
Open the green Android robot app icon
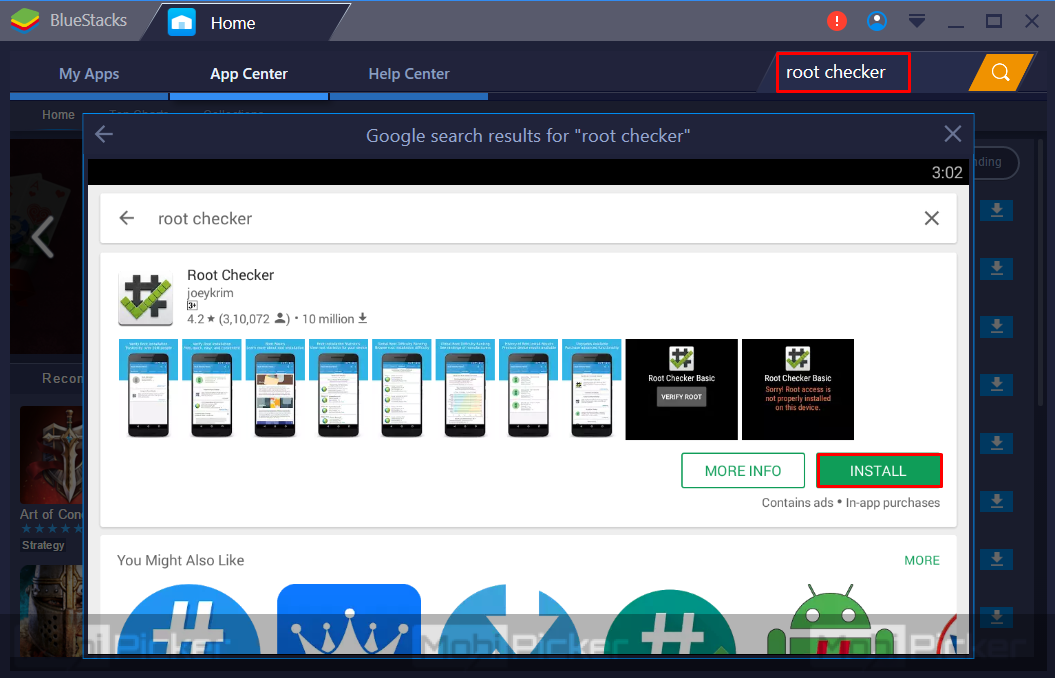830,619
